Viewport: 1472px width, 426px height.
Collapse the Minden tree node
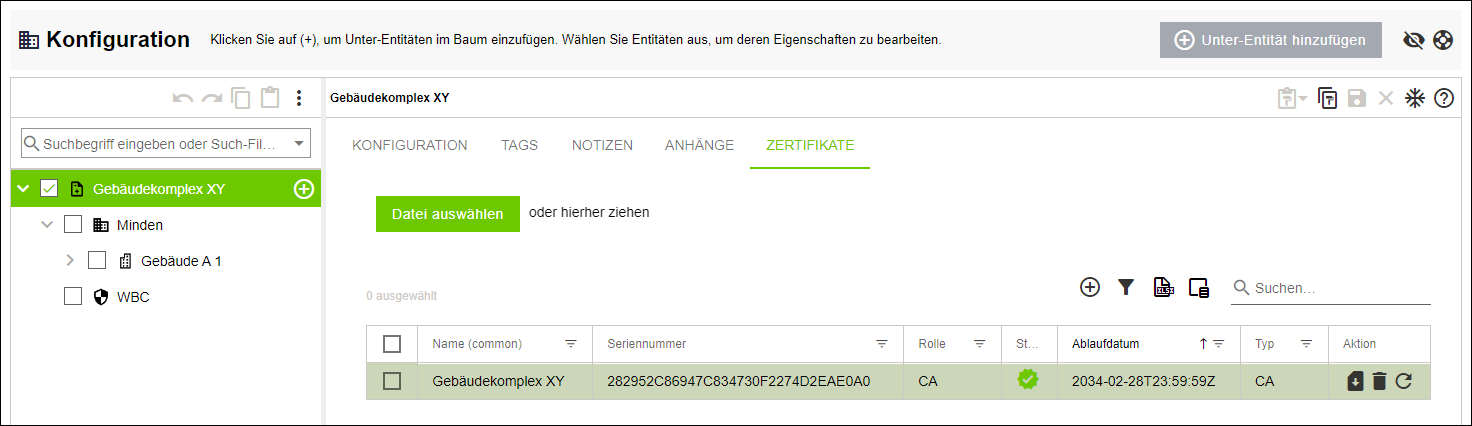point(47,225)
